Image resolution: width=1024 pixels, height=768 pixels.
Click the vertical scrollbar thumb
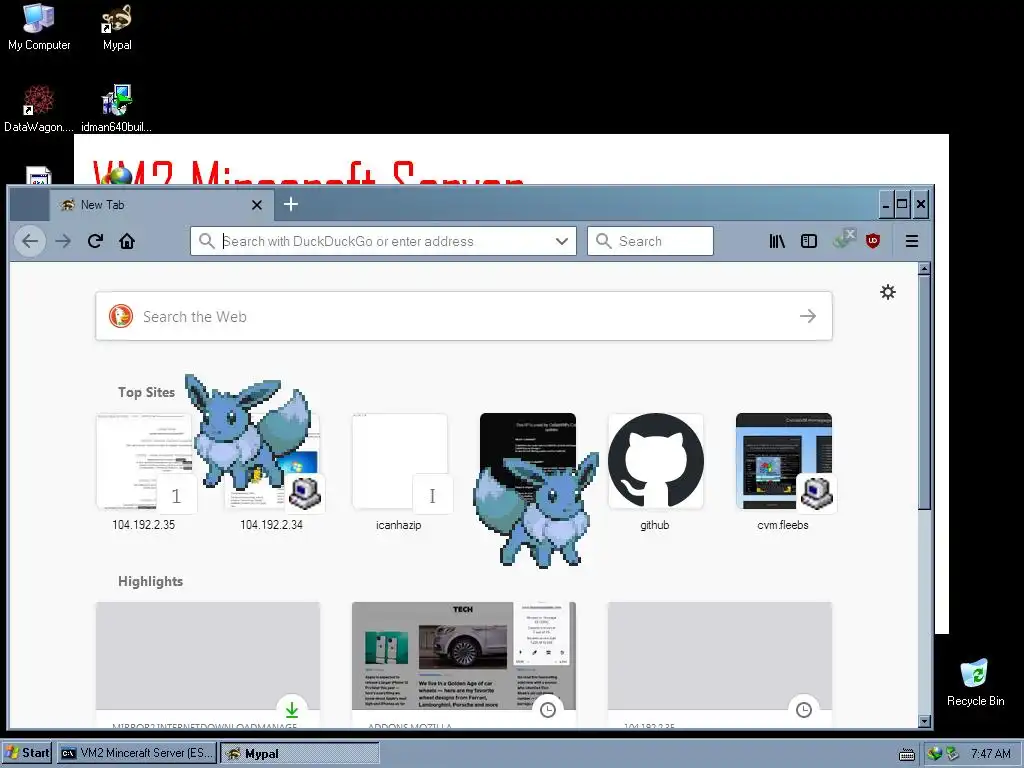pos(923,392)
